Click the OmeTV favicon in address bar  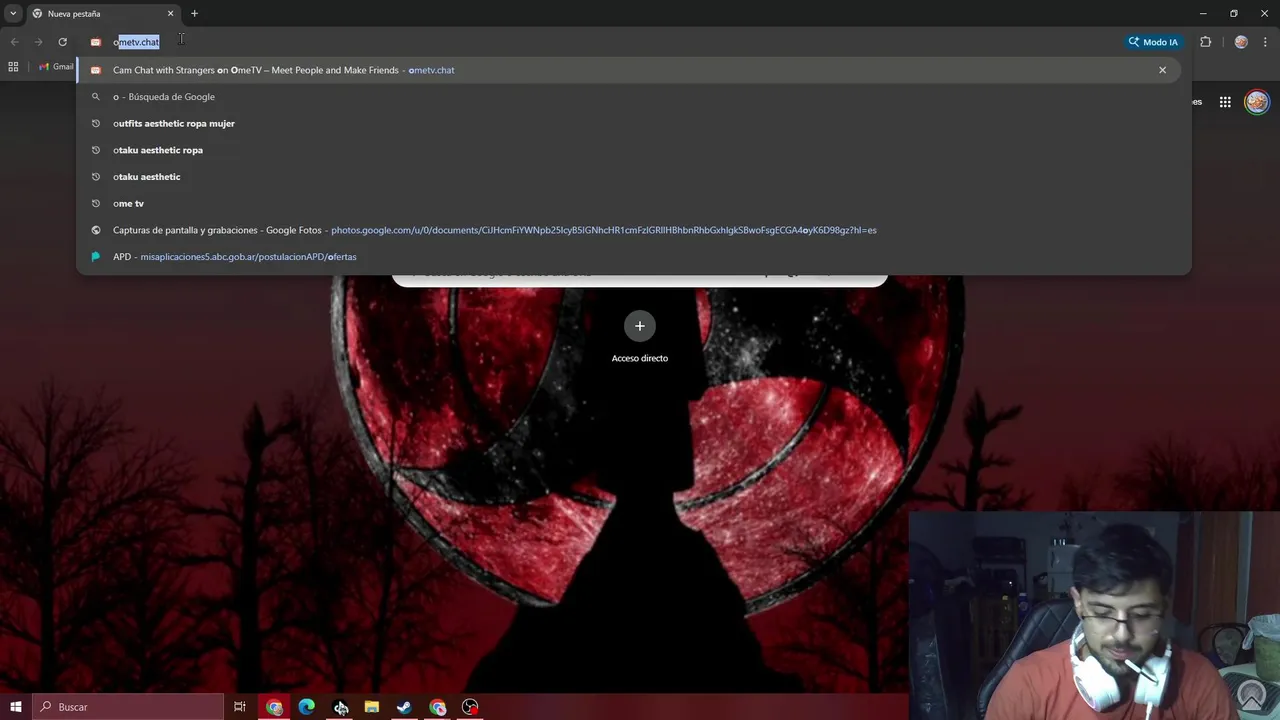[96, 42]
